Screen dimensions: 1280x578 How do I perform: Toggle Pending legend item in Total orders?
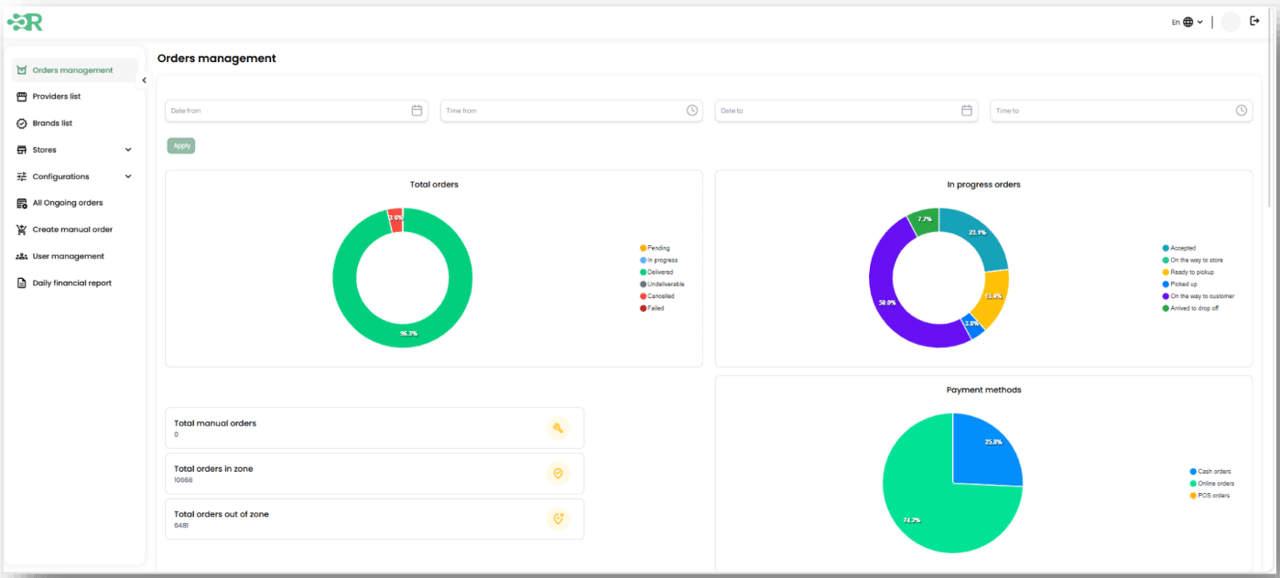pos(657,248)
